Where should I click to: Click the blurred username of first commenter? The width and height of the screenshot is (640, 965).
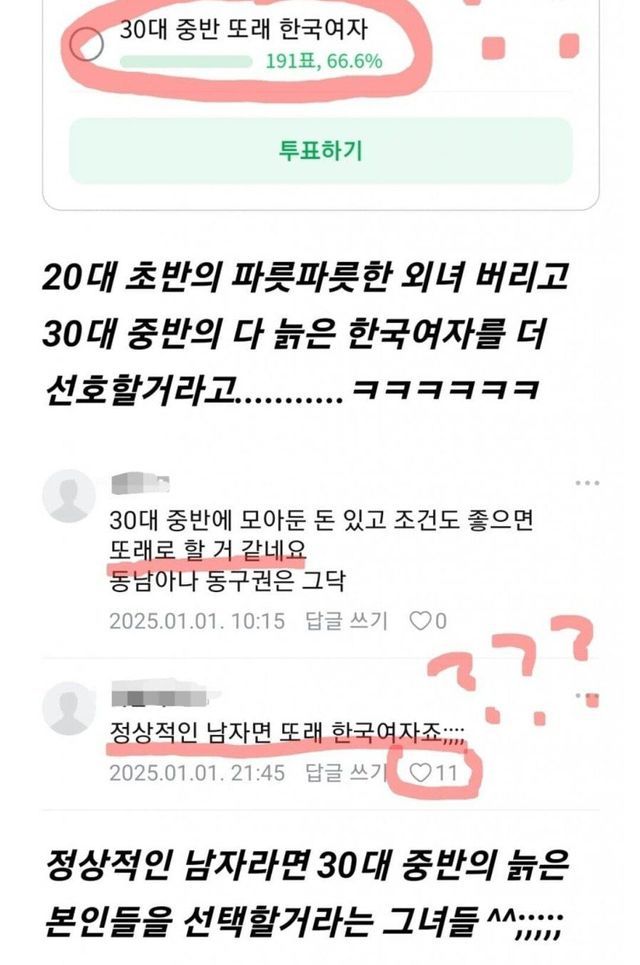(x=140, y=482)
